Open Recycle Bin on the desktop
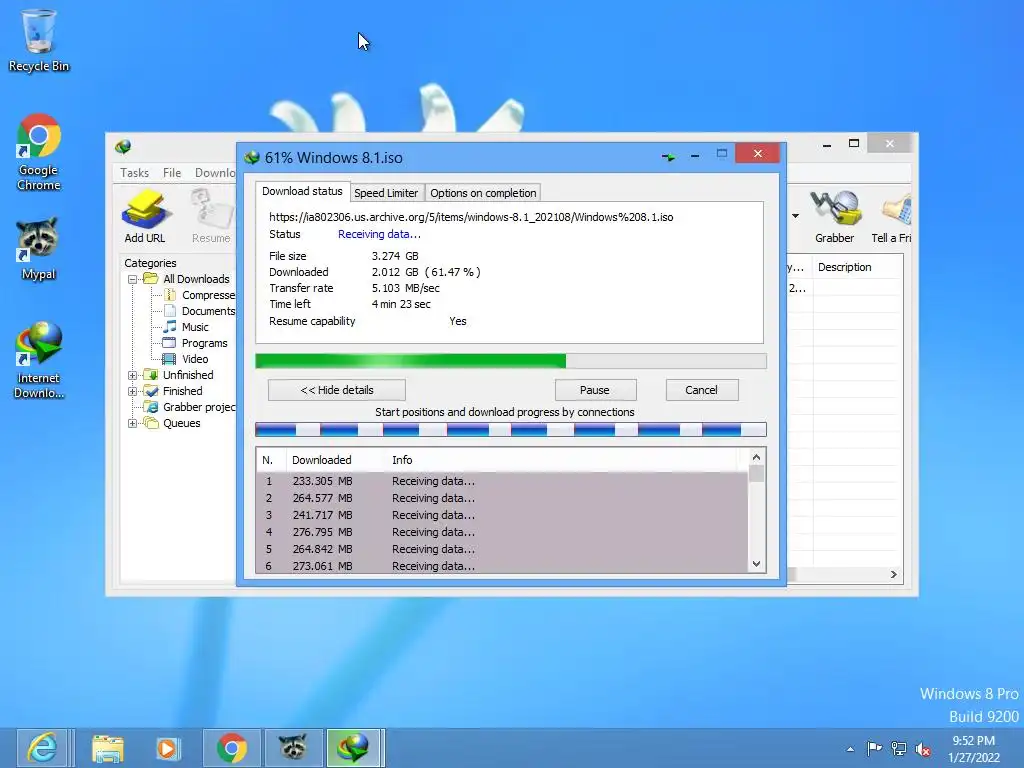 (x=39, y=40)
